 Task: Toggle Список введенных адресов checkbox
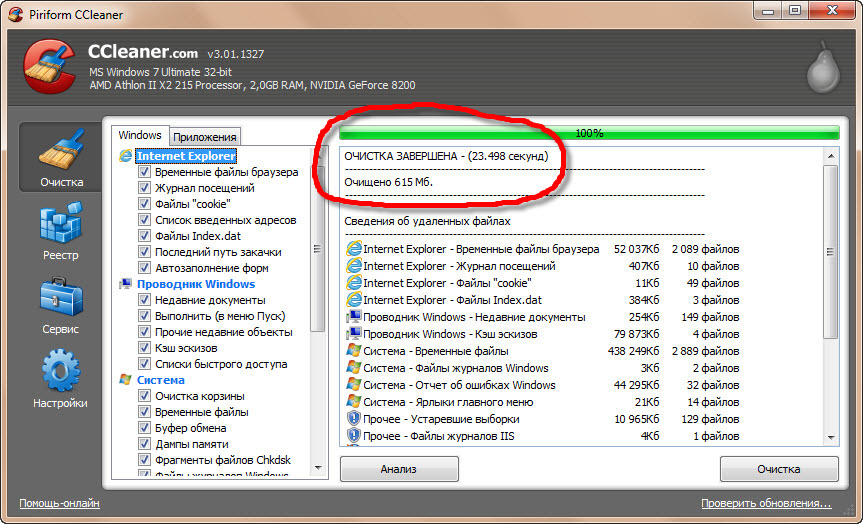pyautogui.click(x=144, y=220)
